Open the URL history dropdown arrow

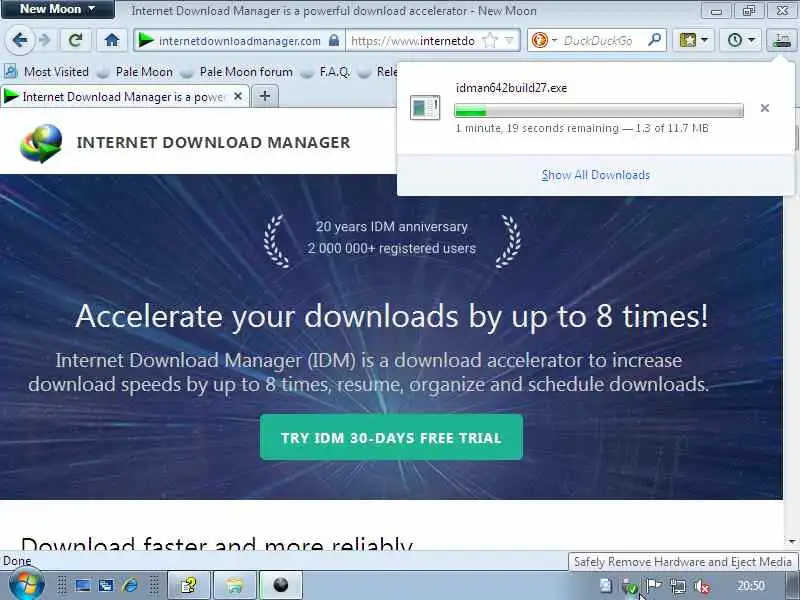pos(509,40)
